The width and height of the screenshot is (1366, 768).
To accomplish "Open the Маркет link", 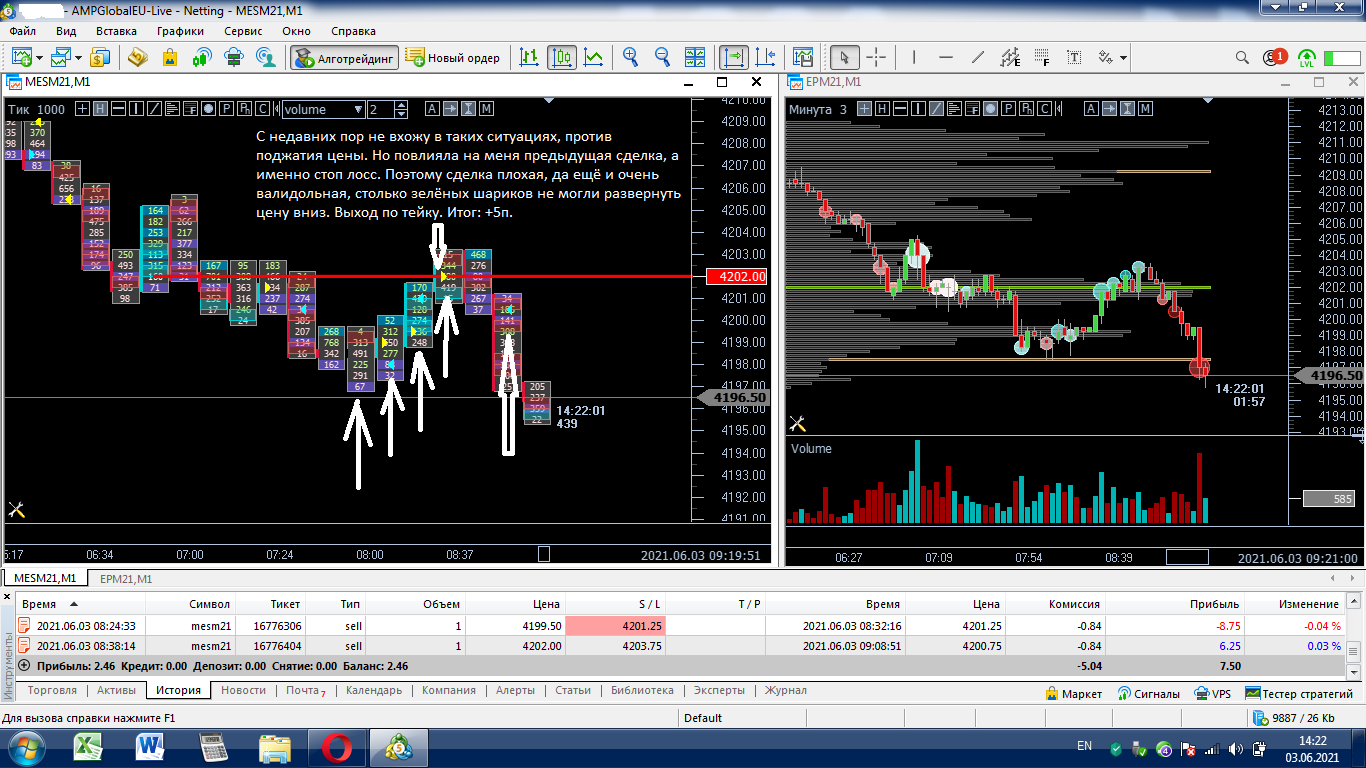I will click(1073, 693).
